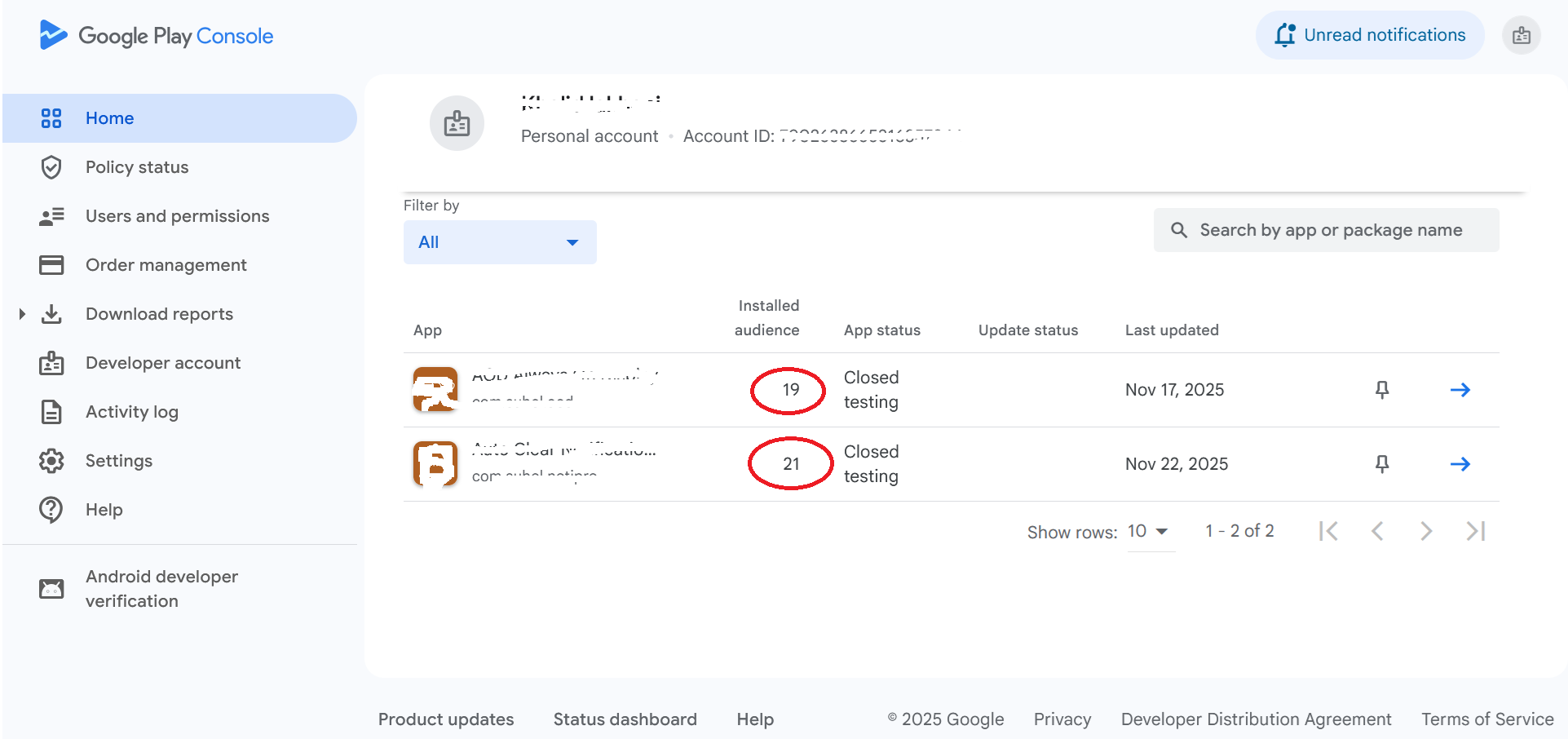Expand the Download reports submenu
The height and width of the screenshot is (739, 1568).
pos(22,314)
